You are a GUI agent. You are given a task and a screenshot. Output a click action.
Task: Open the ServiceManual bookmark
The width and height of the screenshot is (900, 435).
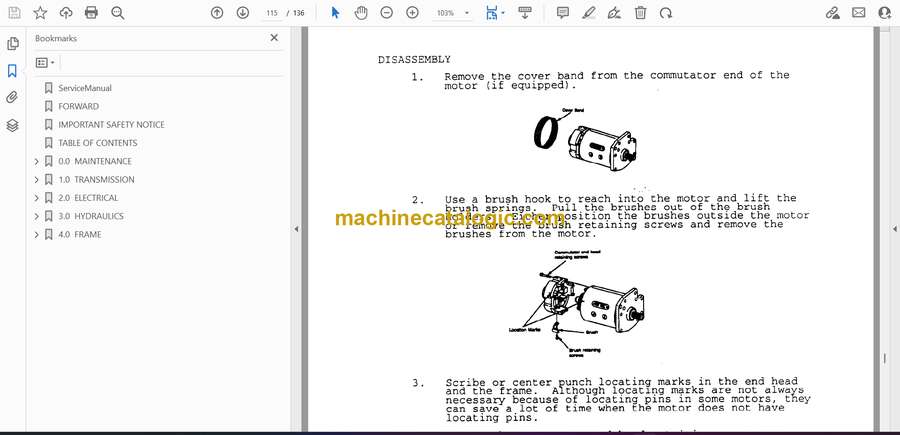(85, 88)
